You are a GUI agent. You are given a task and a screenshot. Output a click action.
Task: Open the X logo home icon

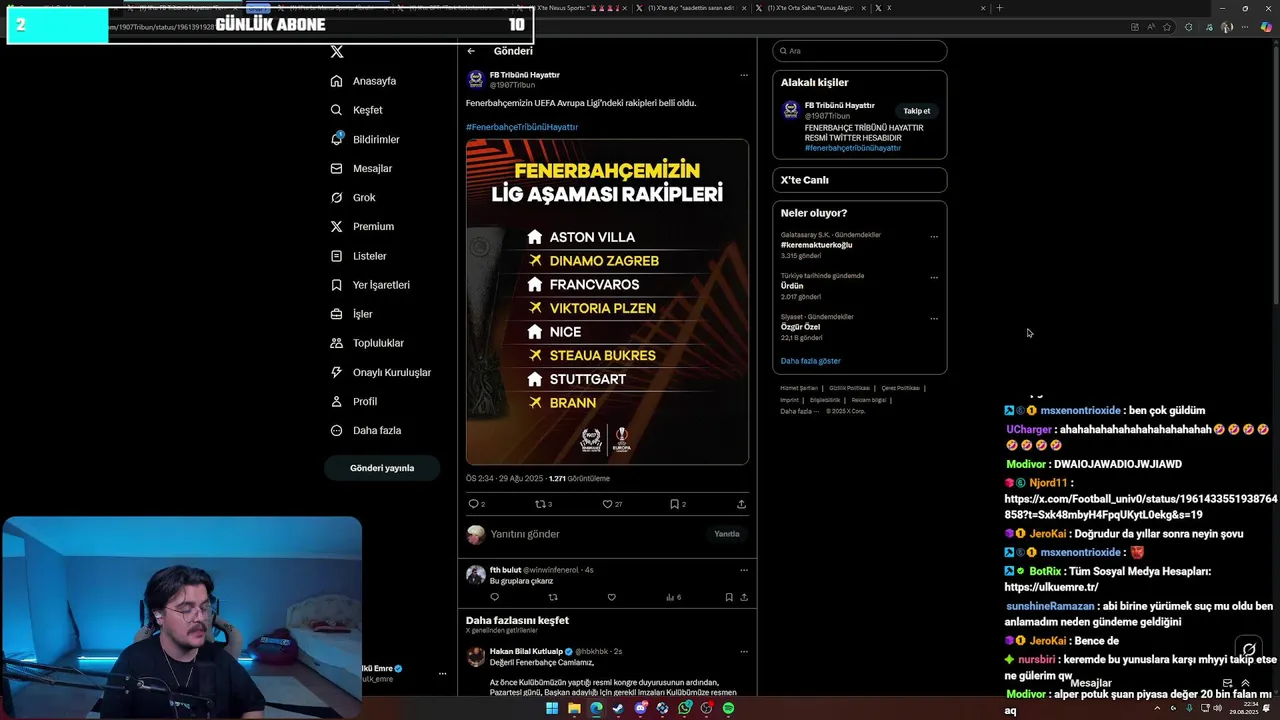pos(337,51)
